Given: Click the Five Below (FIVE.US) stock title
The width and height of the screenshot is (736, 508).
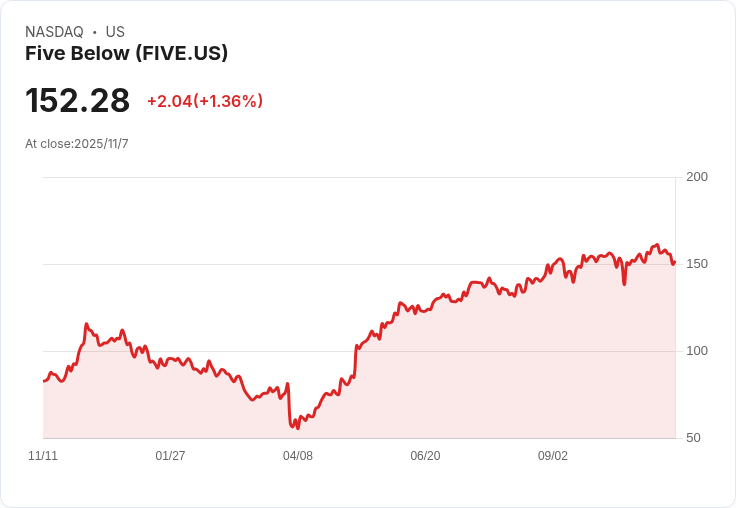Looking at the screenshot, I should coord(126,53).
